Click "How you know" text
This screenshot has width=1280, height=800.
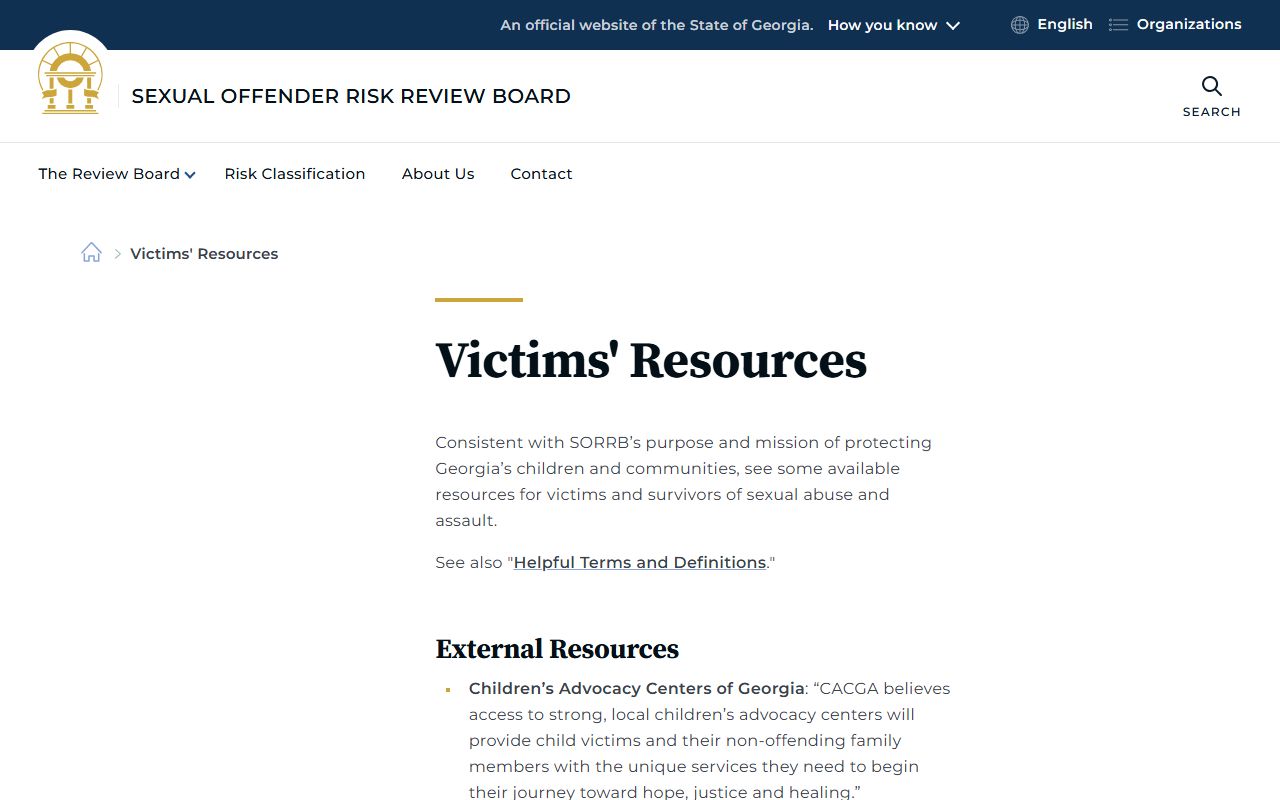coord(882,25)
